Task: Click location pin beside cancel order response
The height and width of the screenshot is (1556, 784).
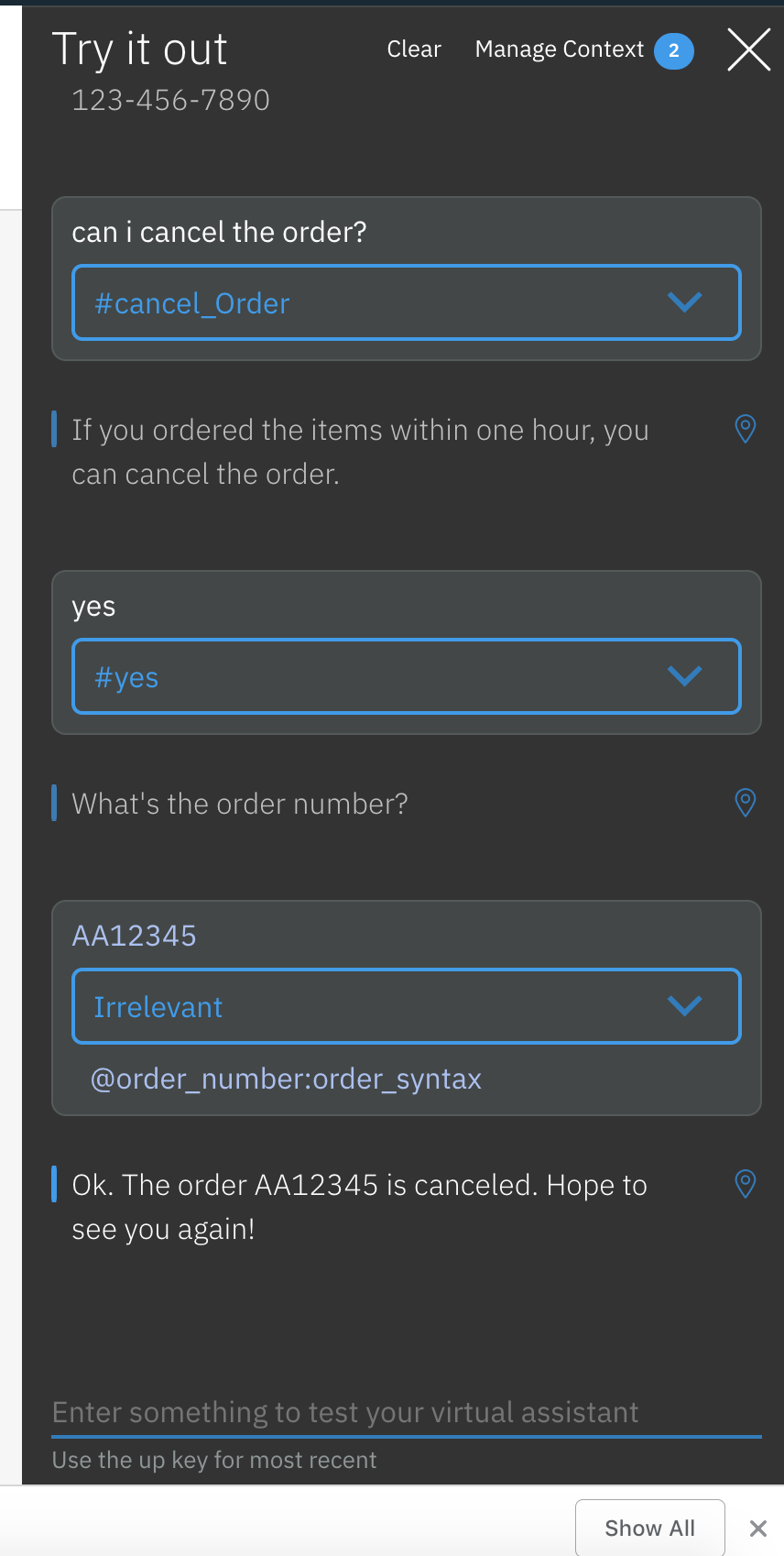Action: click(746, 428)
